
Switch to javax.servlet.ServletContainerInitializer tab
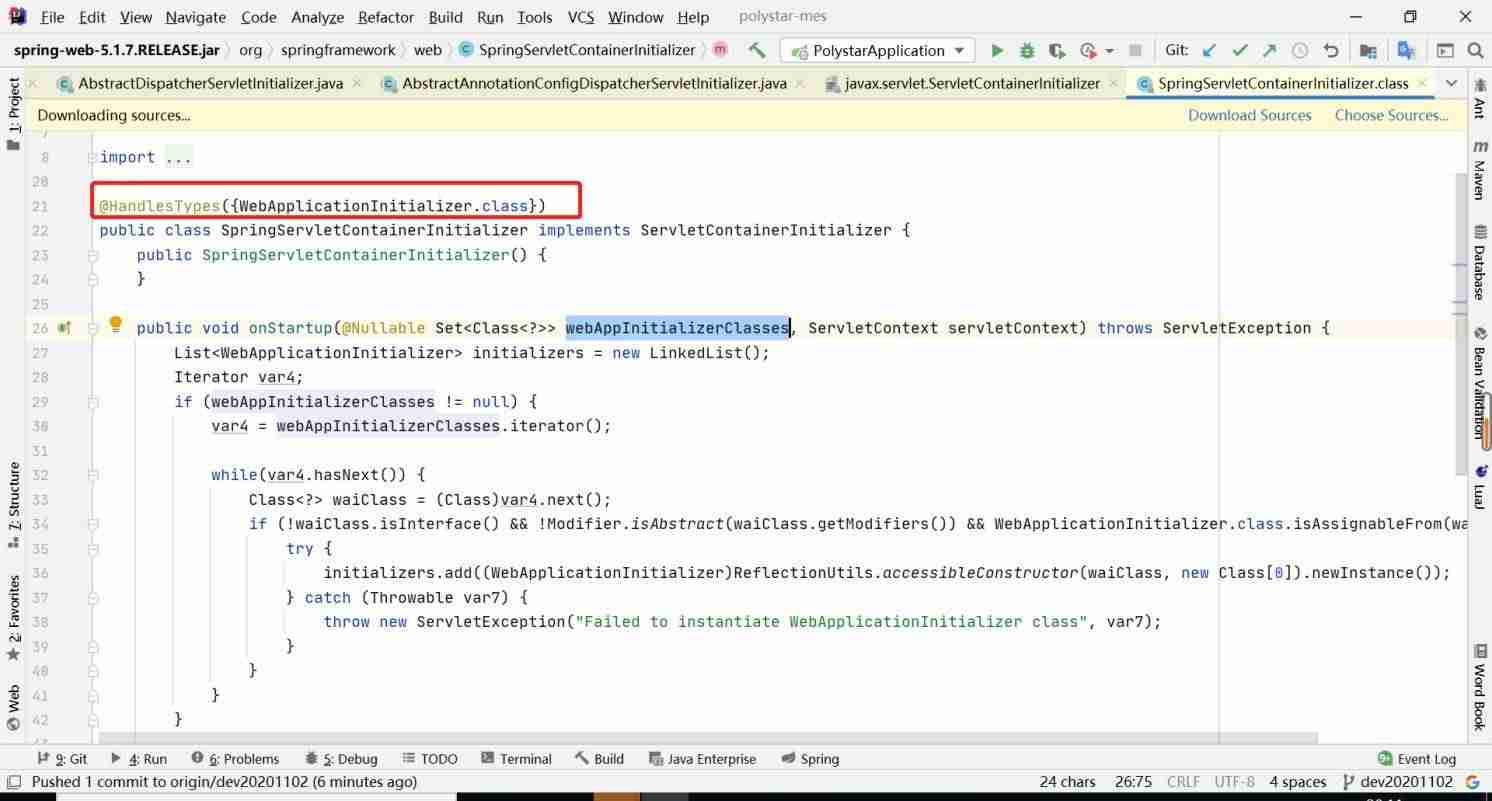tap(962, 83)
